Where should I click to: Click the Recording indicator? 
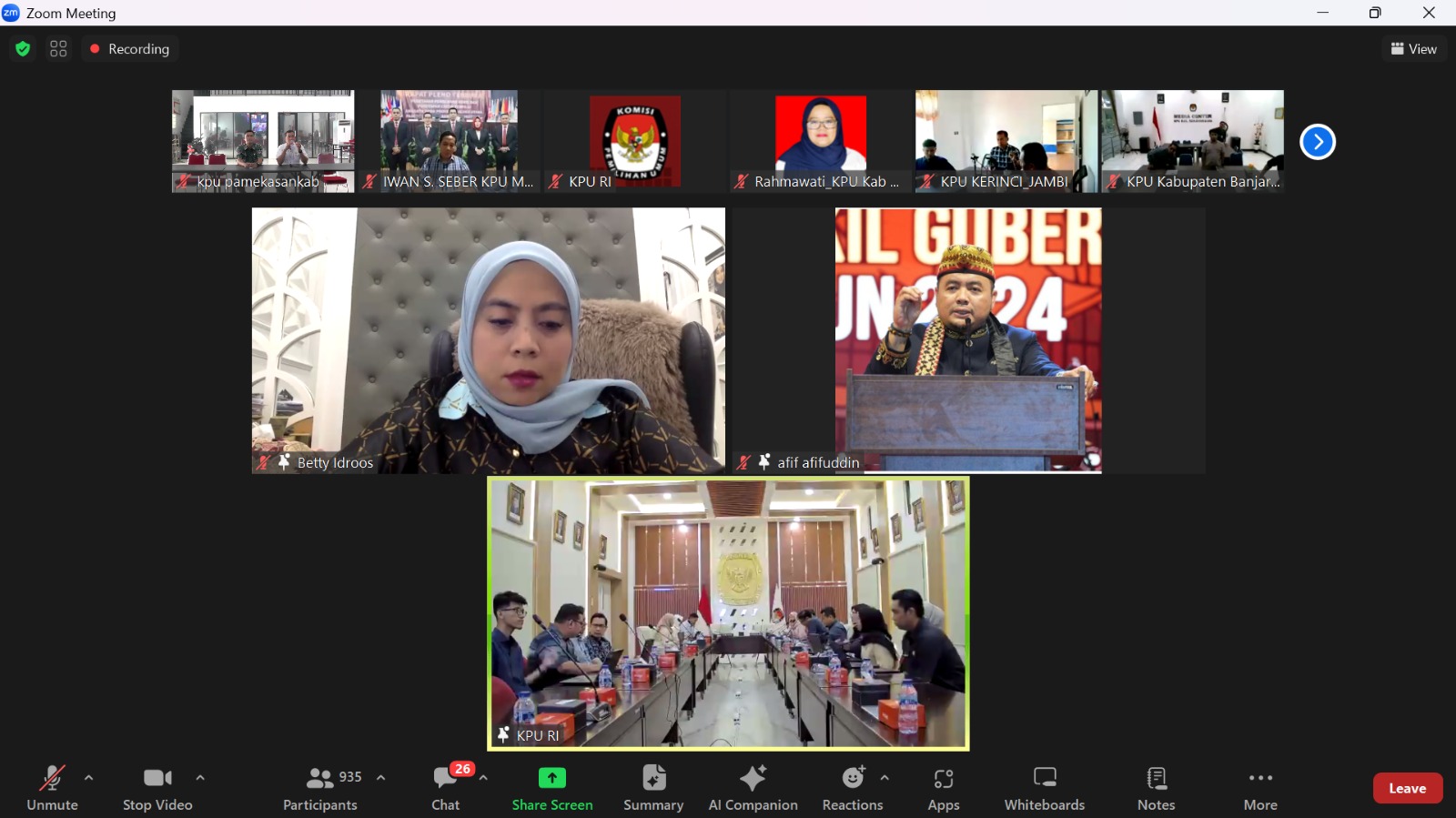pos(130,49)
